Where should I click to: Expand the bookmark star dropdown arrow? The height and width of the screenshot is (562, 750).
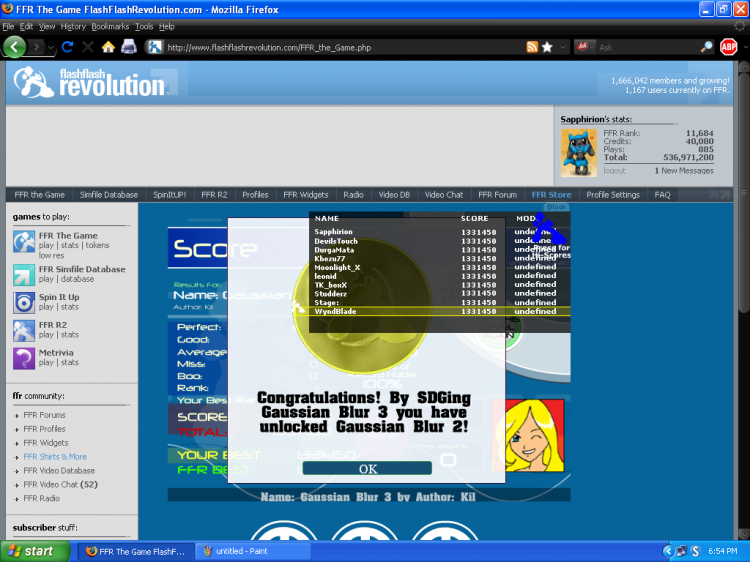[x=563, y=47]
